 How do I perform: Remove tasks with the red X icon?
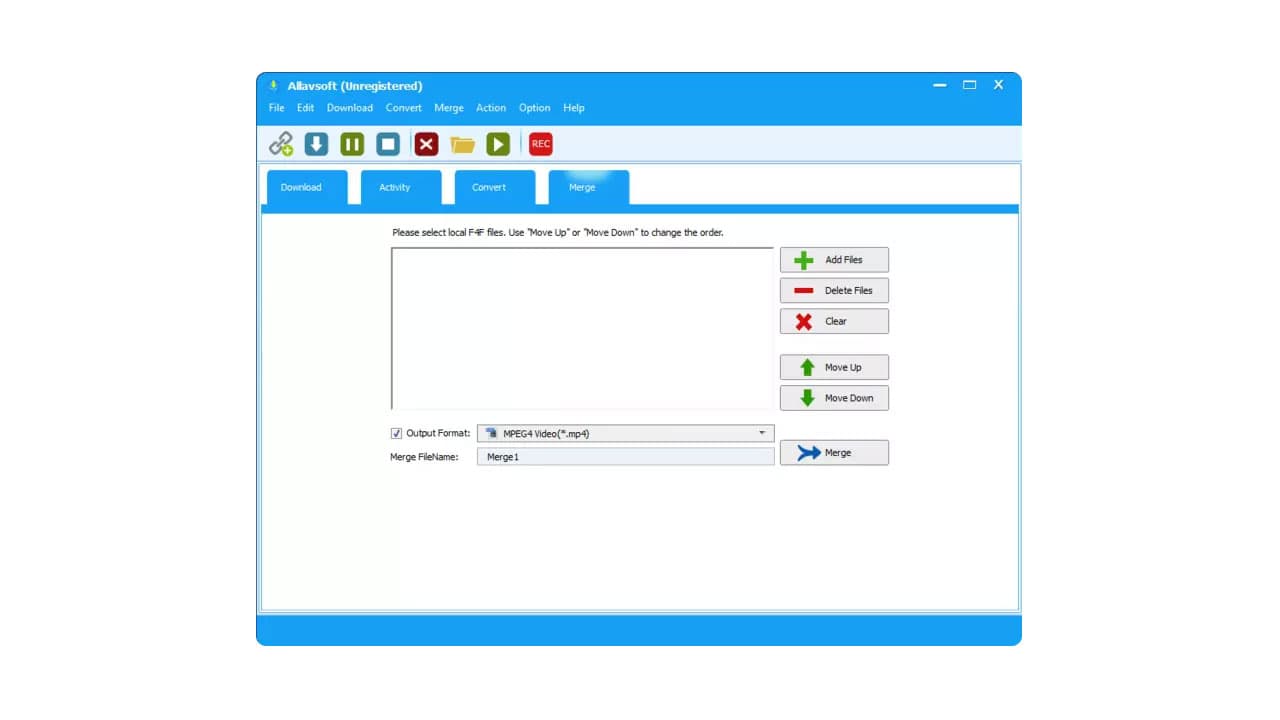(x=426, y=144)
